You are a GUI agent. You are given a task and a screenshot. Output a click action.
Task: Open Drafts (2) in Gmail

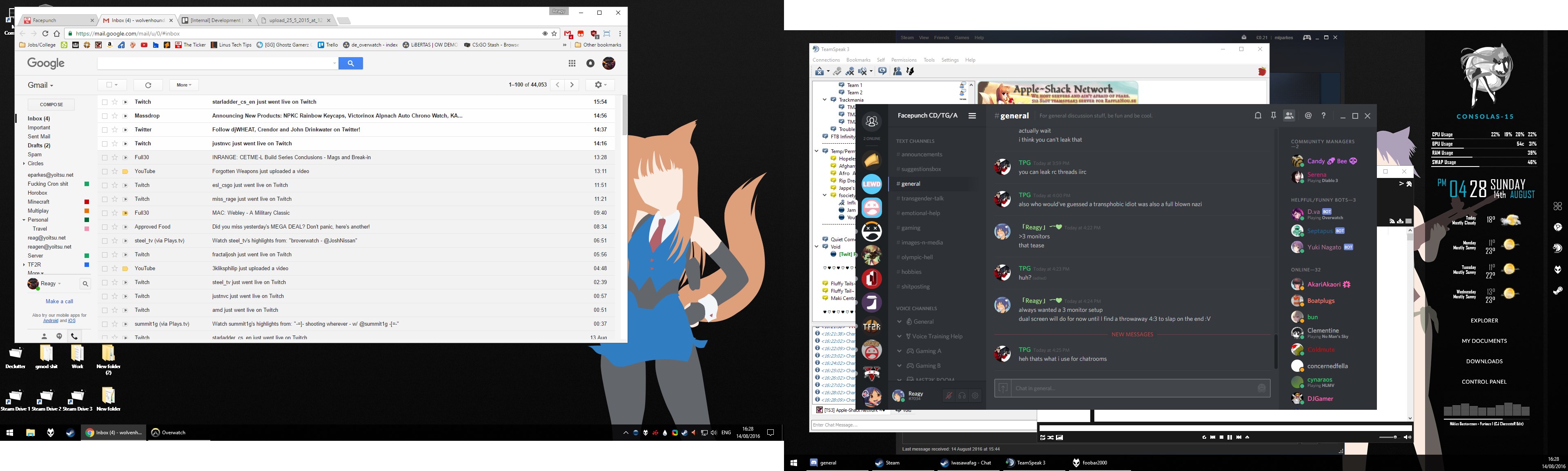tap(39, 145)
